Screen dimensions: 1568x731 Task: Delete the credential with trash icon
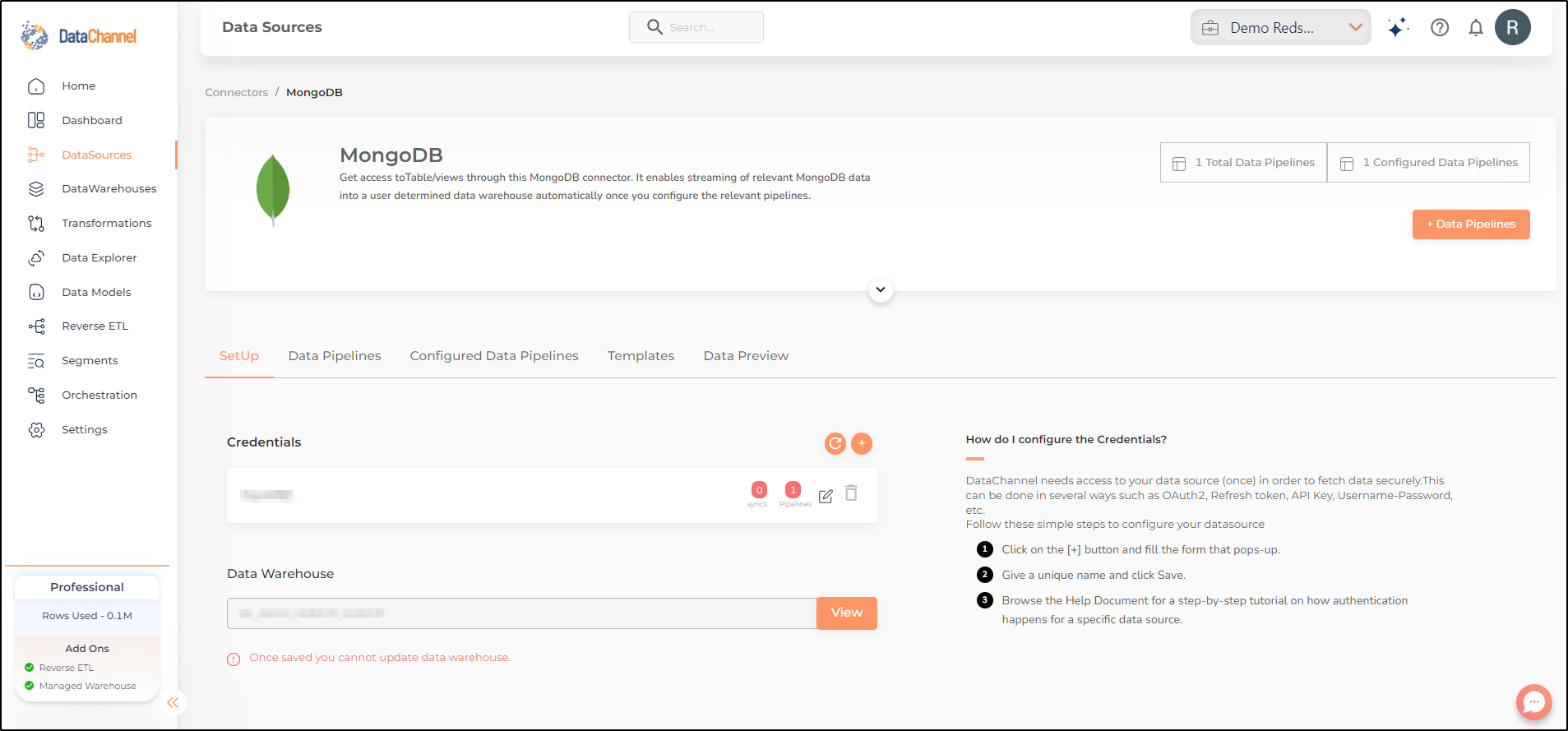(851, 493)
